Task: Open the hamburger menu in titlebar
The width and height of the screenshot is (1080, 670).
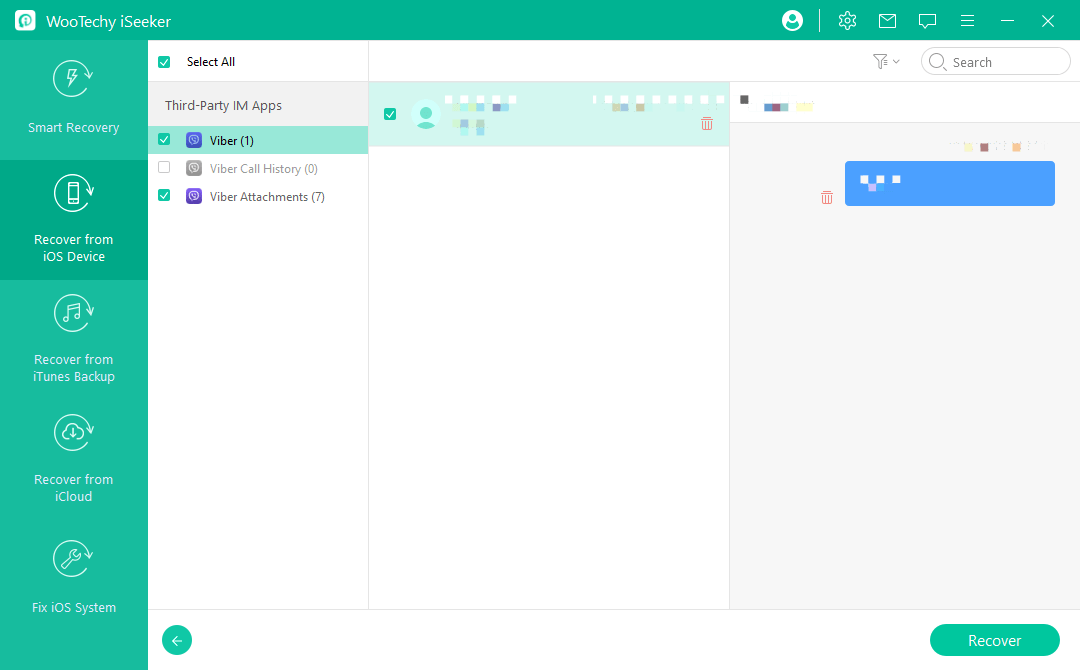Action: 966,20
